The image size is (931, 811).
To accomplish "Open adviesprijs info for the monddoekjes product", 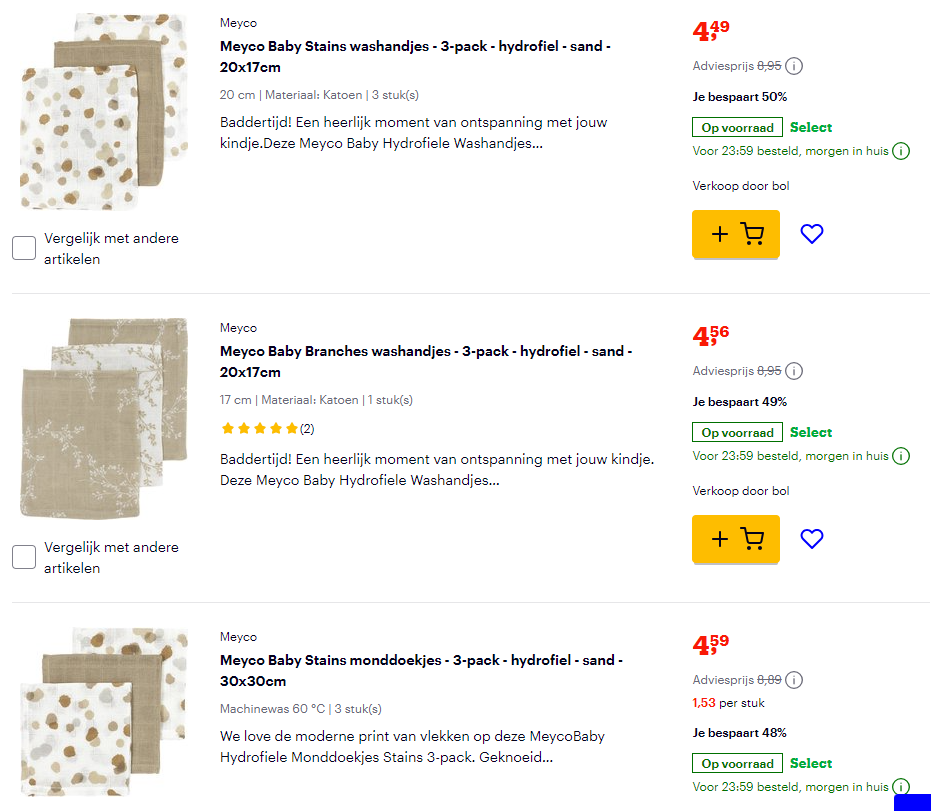I will point(794,679).
